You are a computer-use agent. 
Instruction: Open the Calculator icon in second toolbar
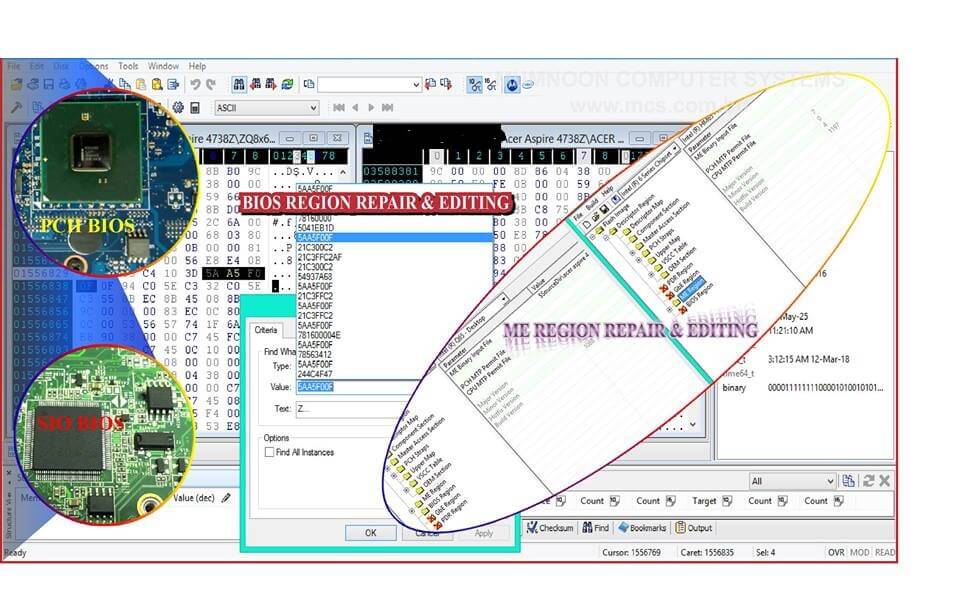pos(195,108)
